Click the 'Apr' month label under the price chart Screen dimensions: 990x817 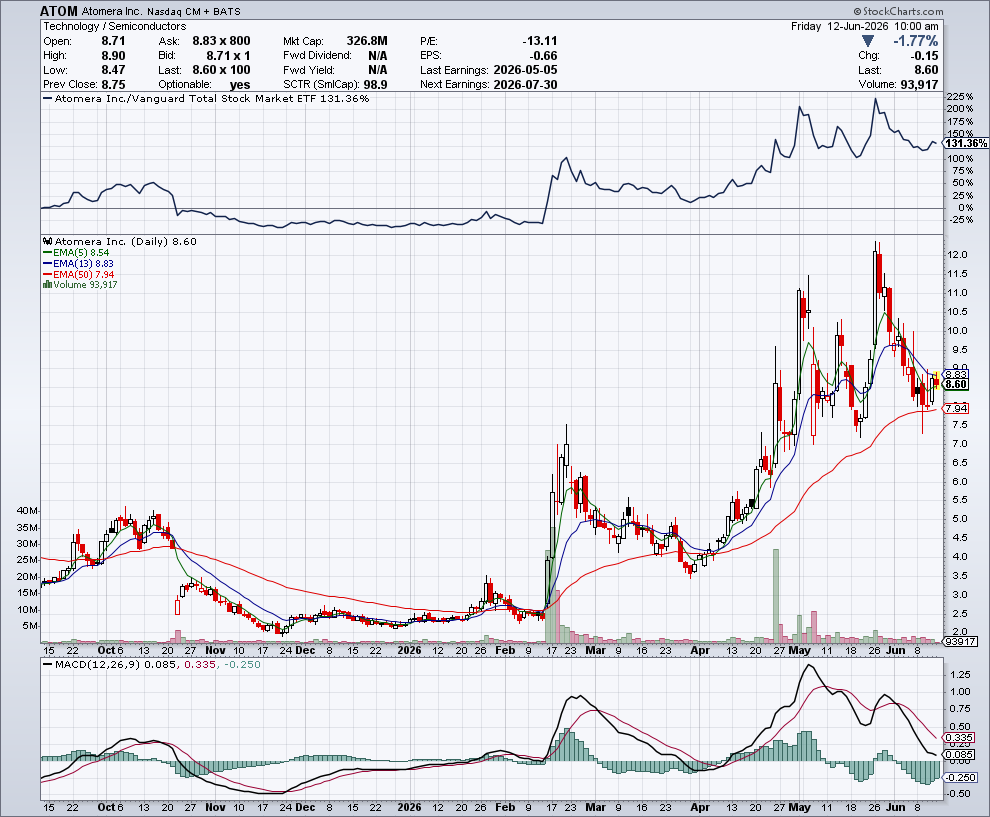(x=700, y=650)
